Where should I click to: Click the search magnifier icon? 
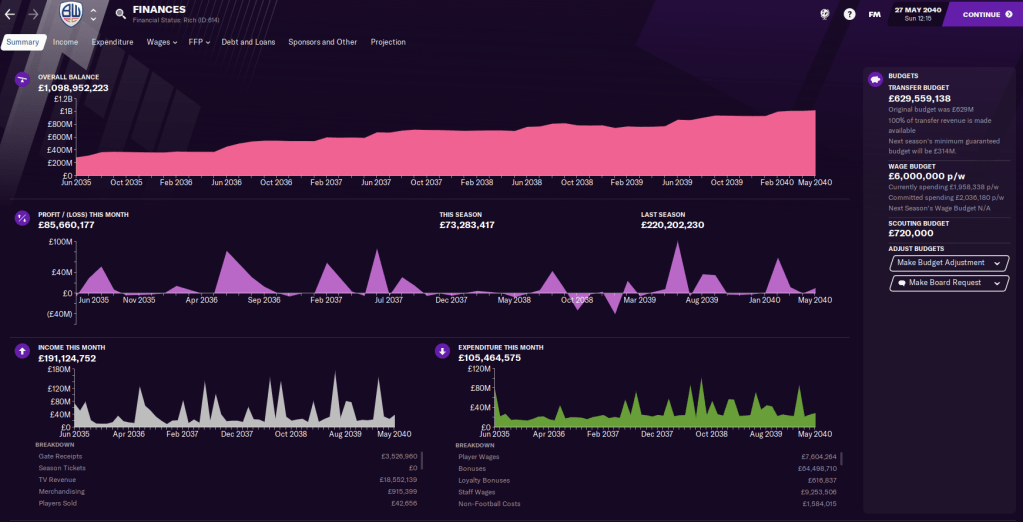120,14
